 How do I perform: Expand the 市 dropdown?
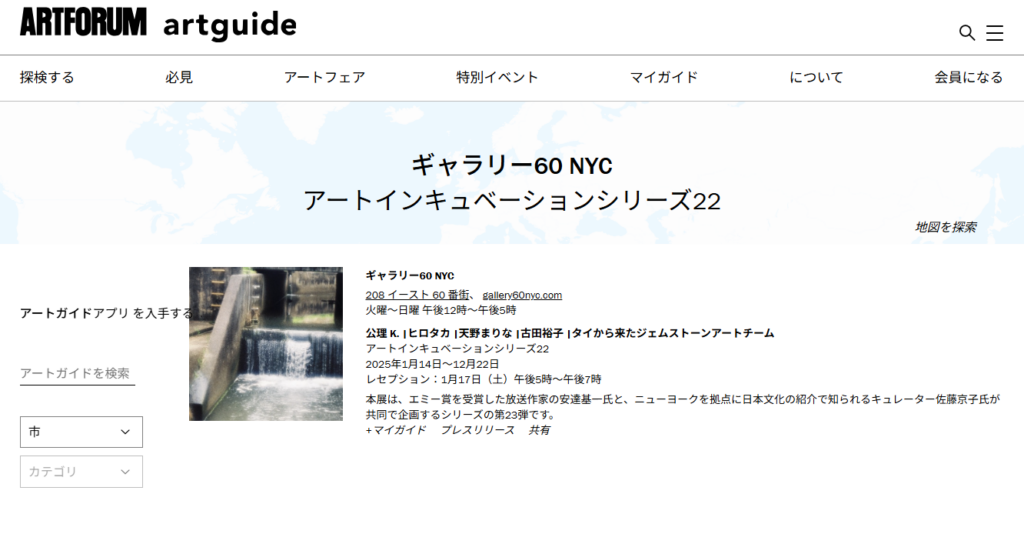coord(81,432)
